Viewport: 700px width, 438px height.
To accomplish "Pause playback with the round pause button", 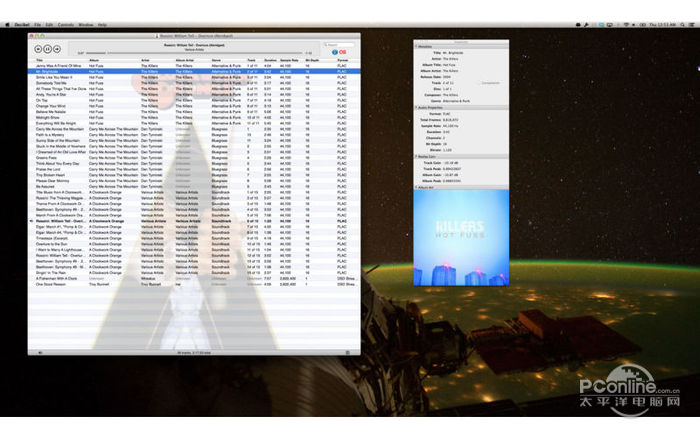I will point(47,49).
